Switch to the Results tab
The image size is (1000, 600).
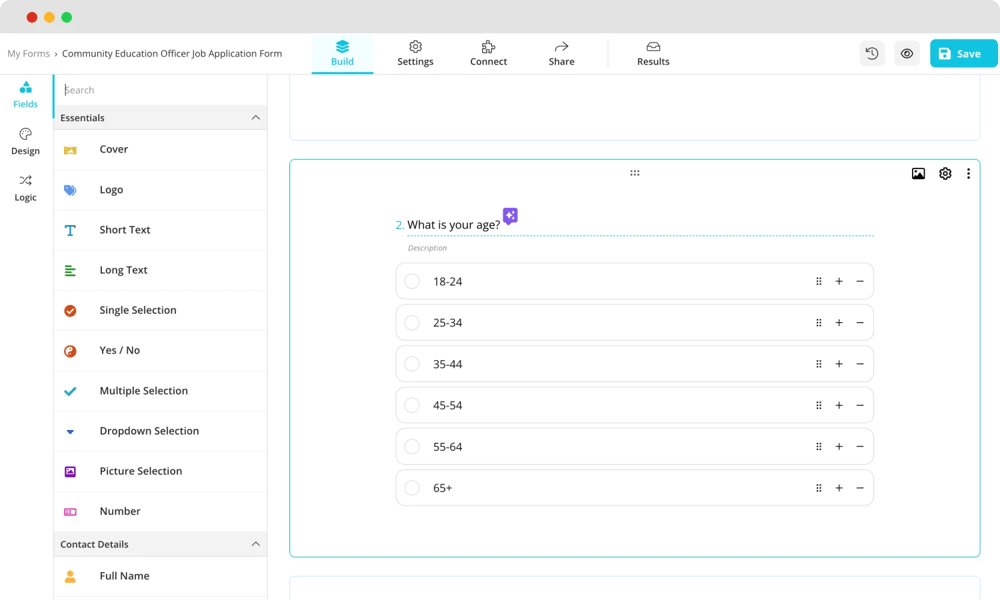click(x=653, y=54)
